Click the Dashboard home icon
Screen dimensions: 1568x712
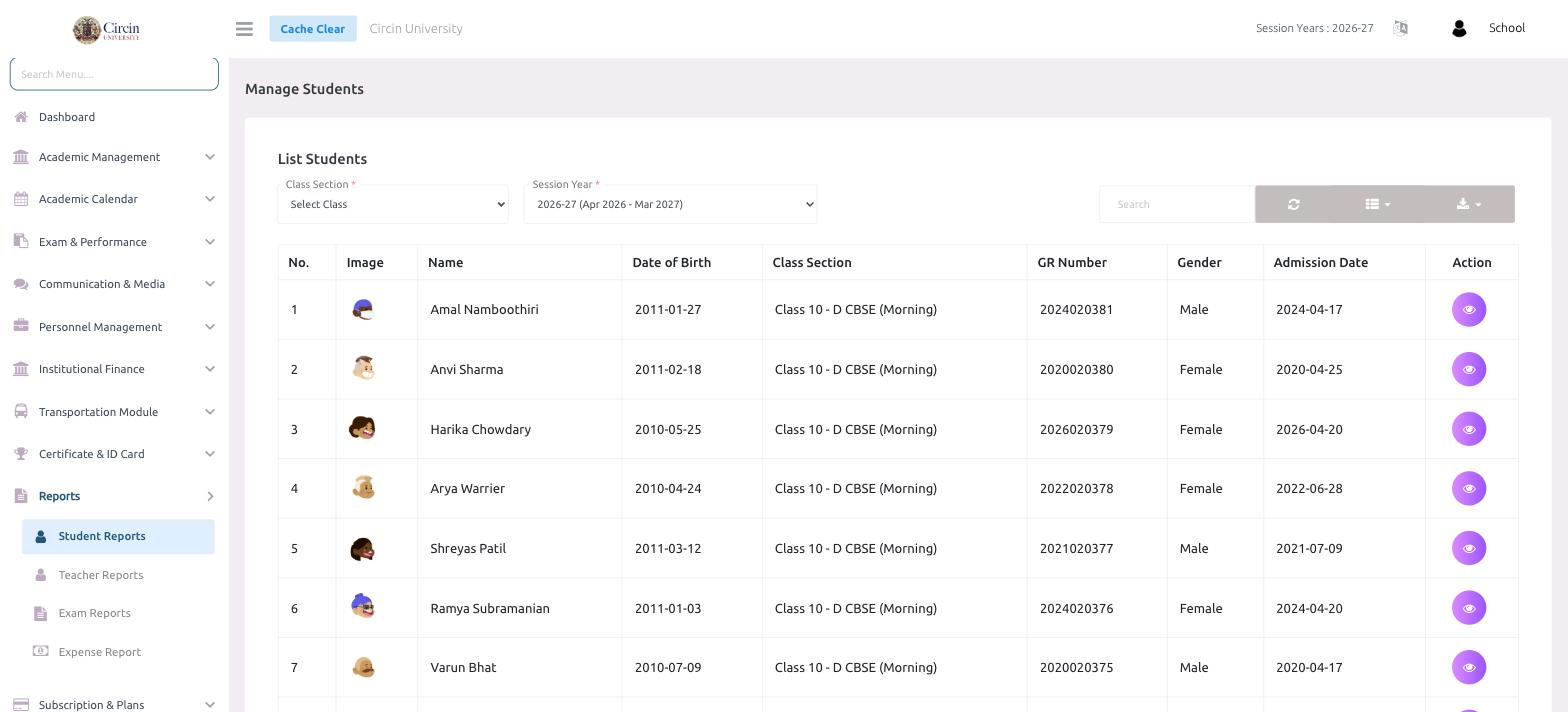pyautogui.click(x=21, y=117)
